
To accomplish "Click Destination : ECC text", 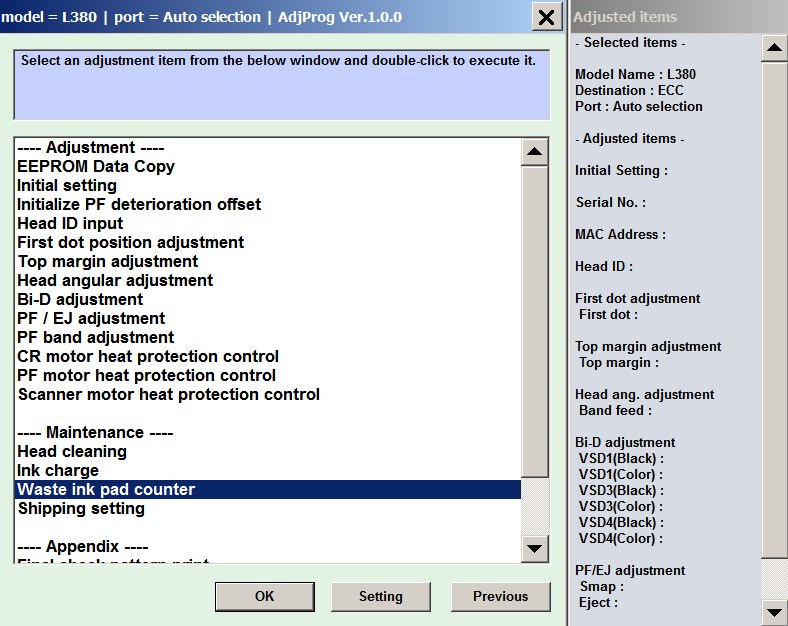I will point(629,90).
